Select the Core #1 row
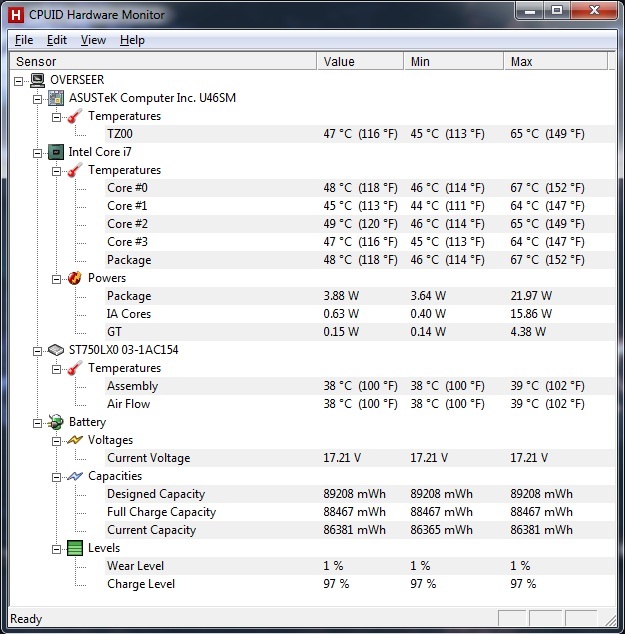The image size is (626, 634). coord(360,206)
